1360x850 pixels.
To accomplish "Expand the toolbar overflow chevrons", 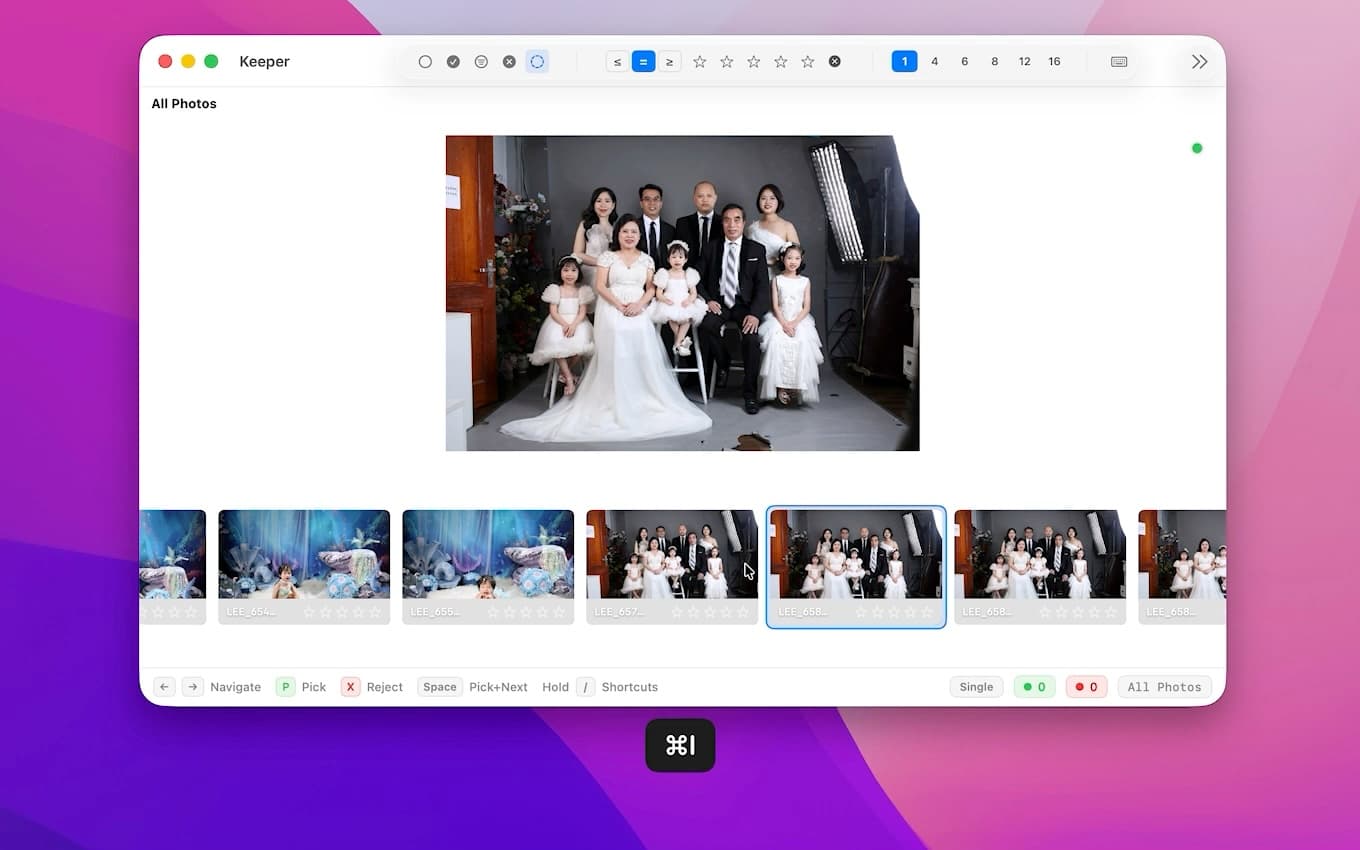I will 1199,62.
